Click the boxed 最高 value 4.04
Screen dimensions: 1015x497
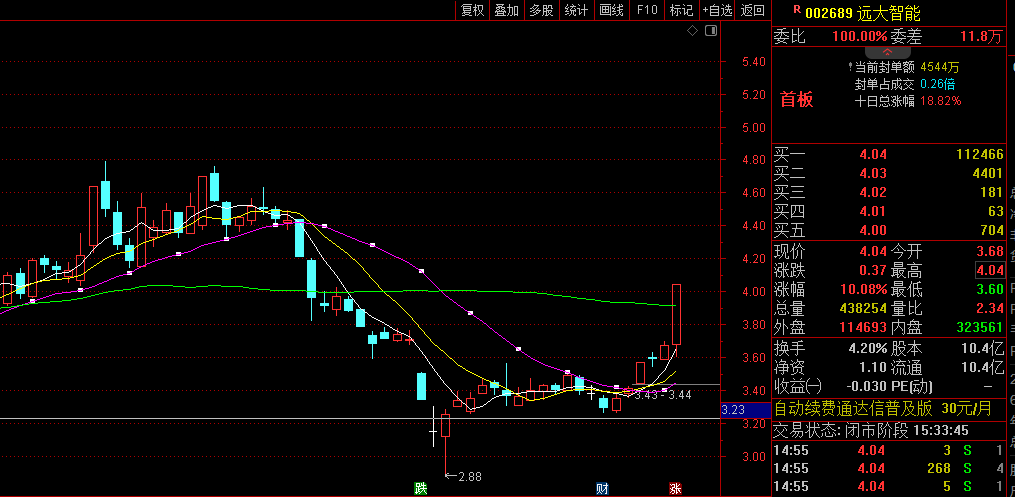point(990,270)
